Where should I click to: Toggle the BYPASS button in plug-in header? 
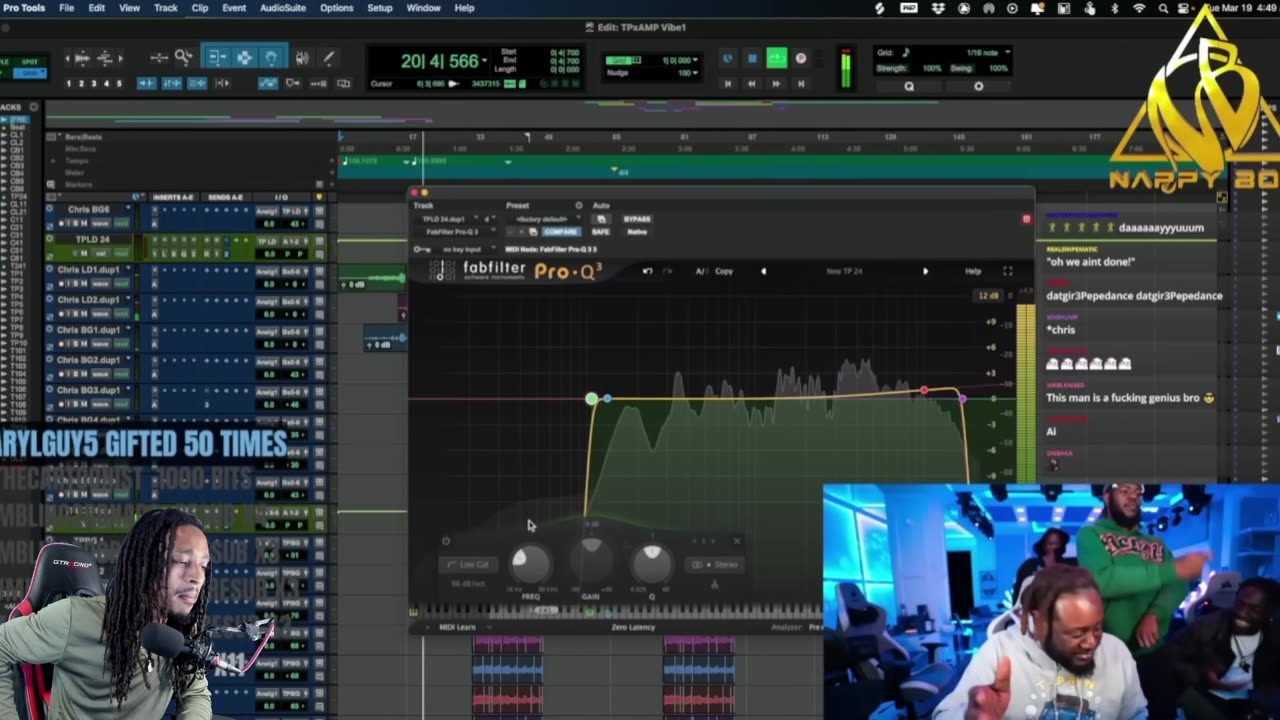click(637, 219)
